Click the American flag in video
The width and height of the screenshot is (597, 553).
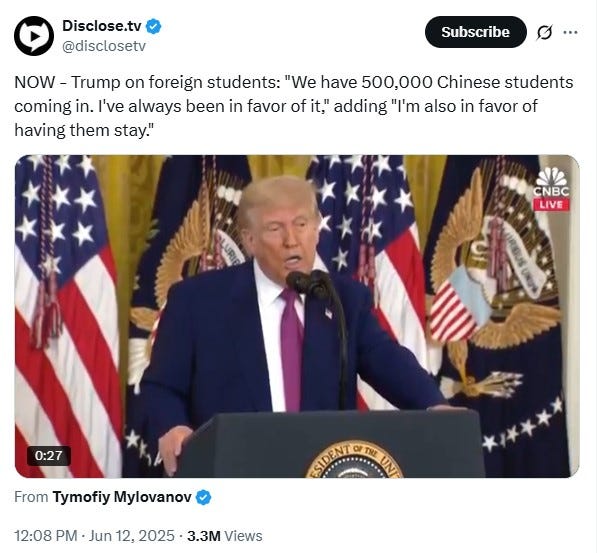[67, 316]
